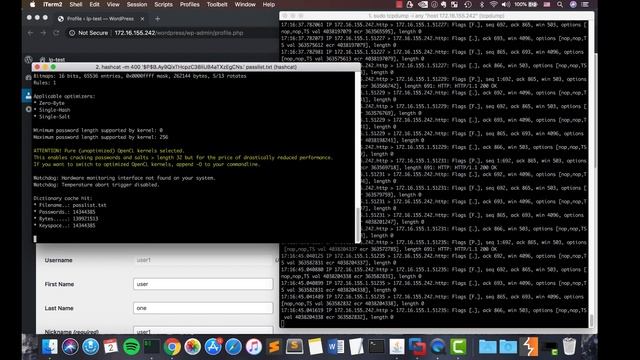The height and width of the screenshot is (360, 640).
Task: Click the tcpdump terminal window scrollbar
Action: 591,320
